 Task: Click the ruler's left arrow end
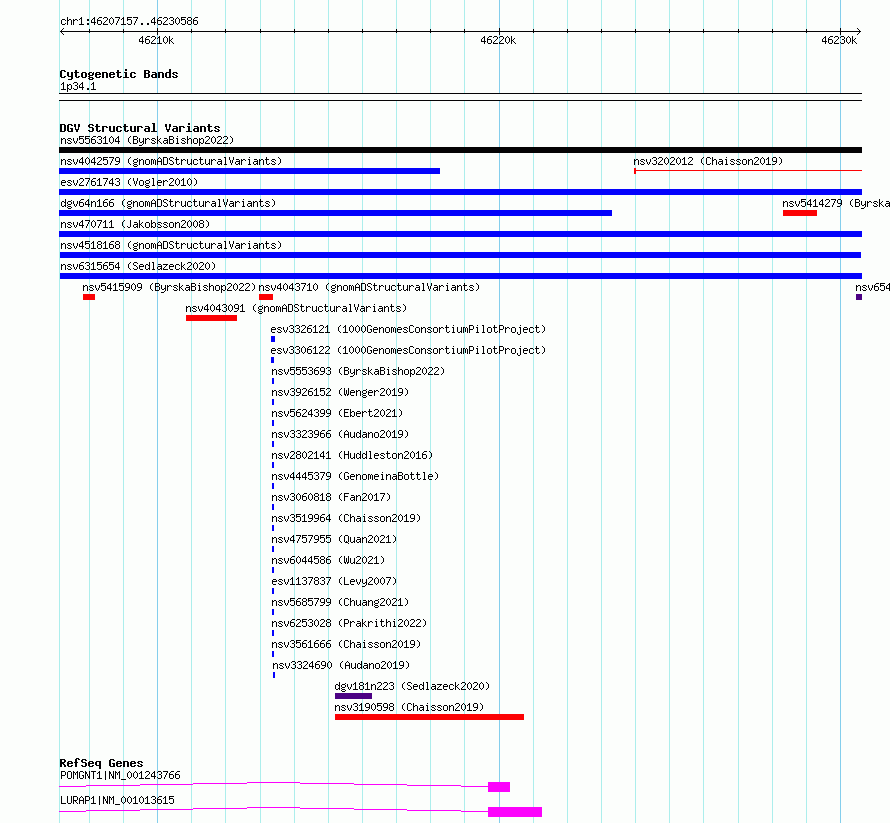point(62,31)
